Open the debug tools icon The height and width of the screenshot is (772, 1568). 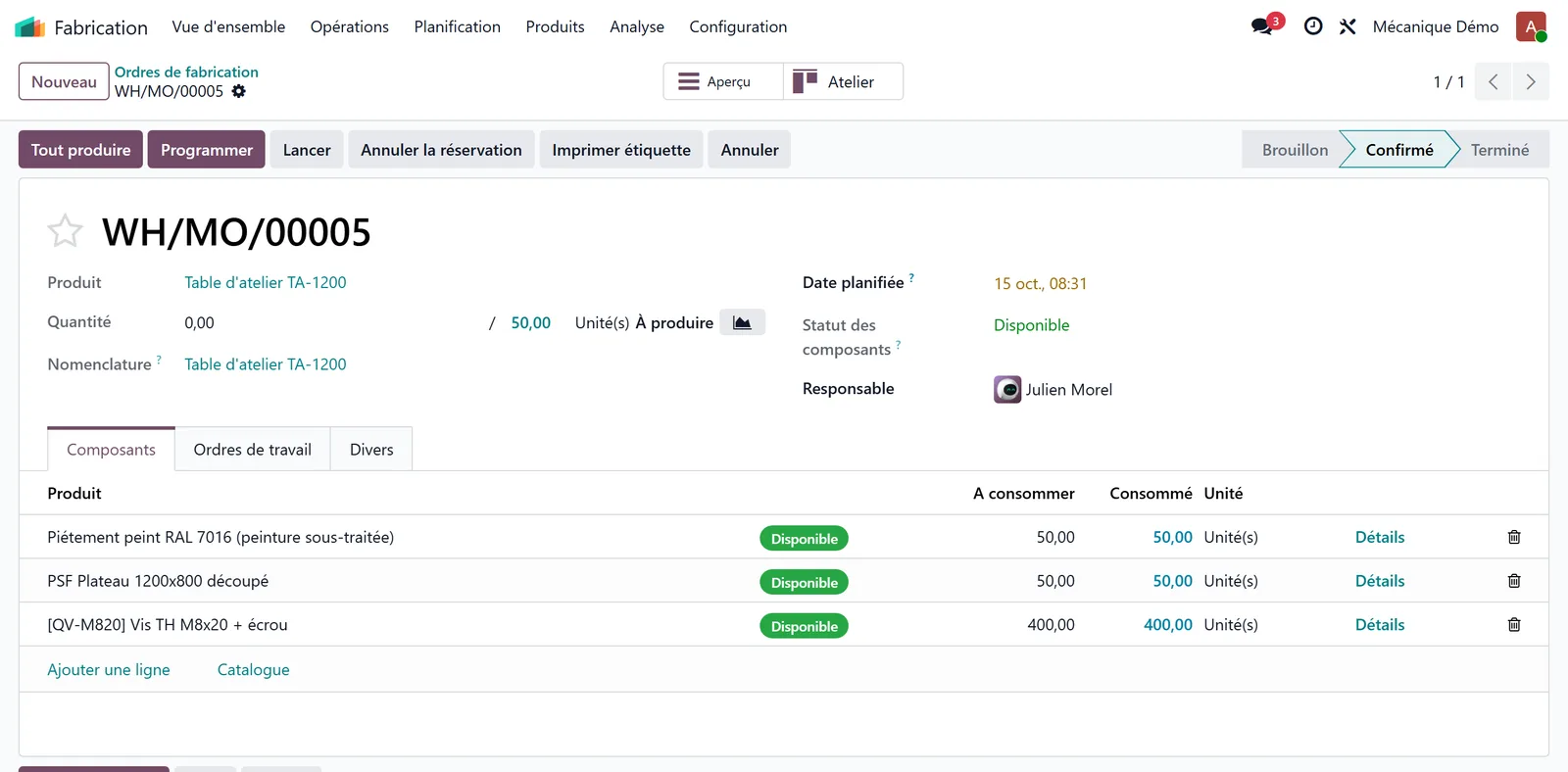(x=1347, y=26)
